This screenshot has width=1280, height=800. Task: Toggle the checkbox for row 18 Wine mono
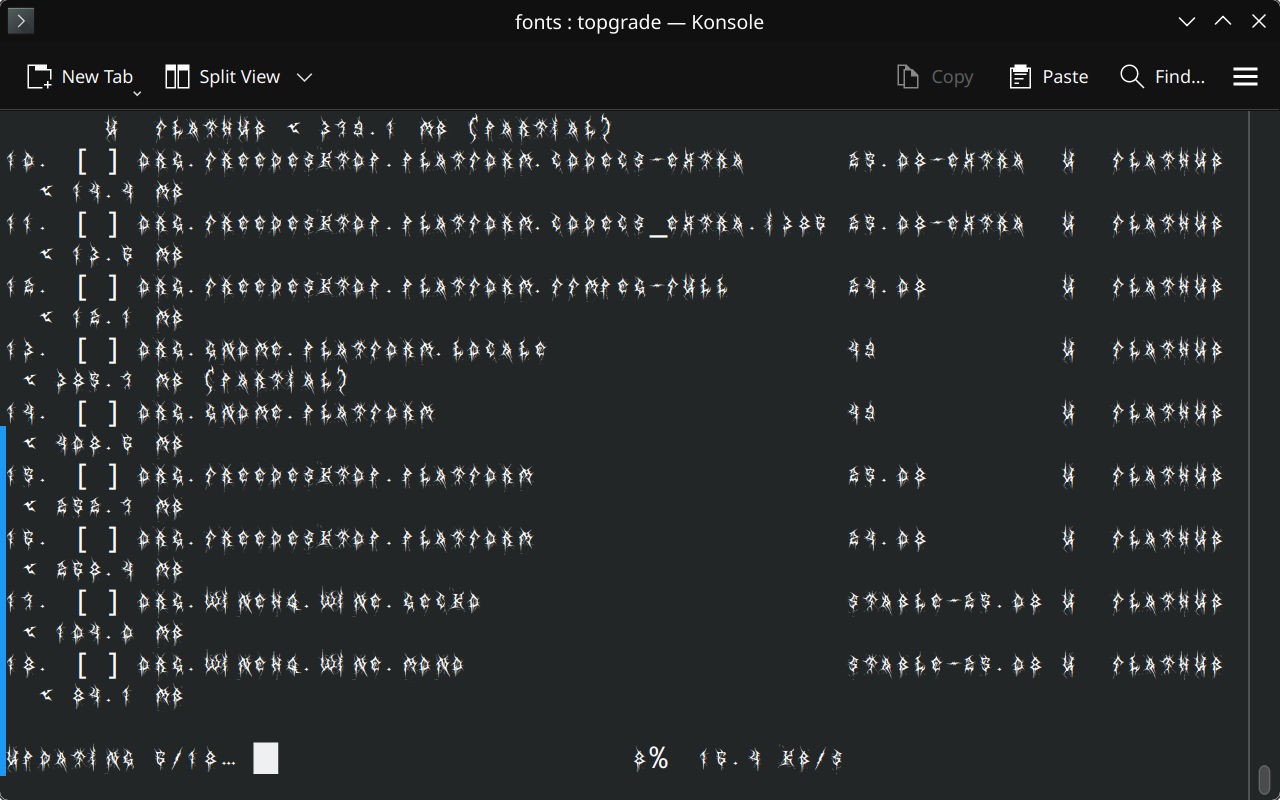98,665
